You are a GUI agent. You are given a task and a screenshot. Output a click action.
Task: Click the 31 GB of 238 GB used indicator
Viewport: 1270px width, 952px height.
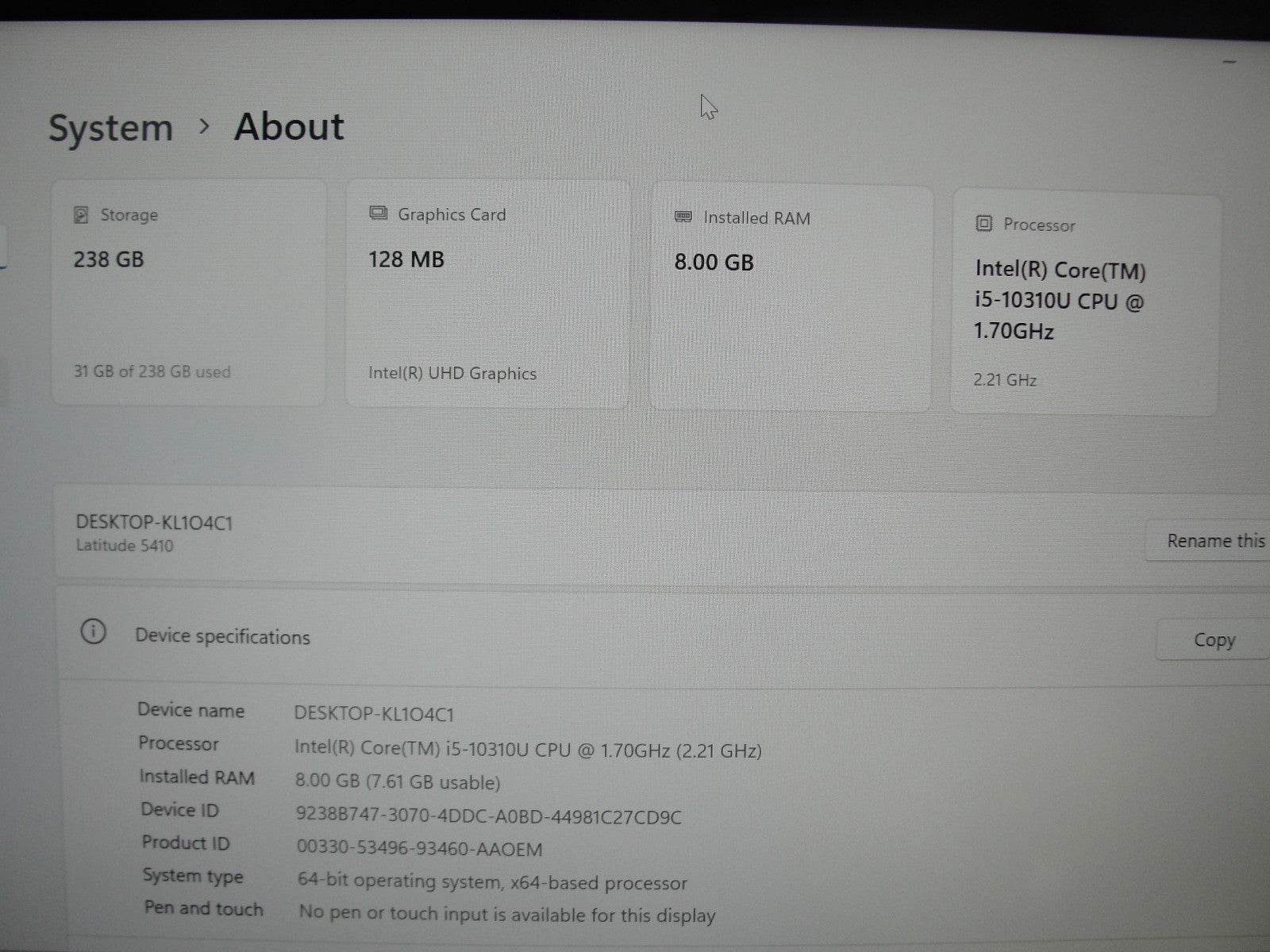click(151, 371)
